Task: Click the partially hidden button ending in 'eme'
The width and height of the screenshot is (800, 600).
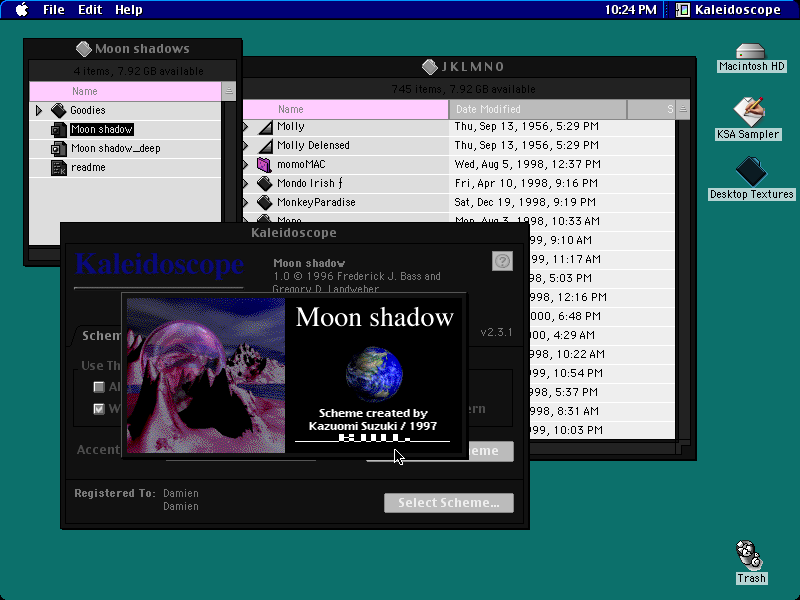Action: [491, 451]
